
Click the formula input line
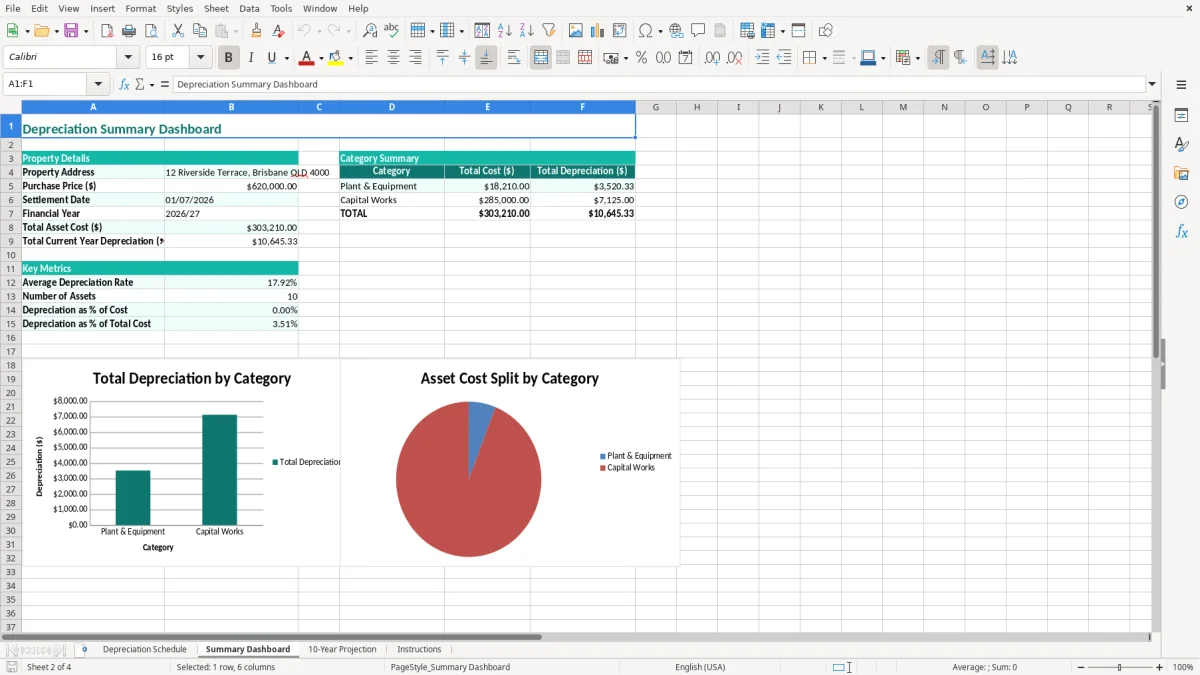660,84
